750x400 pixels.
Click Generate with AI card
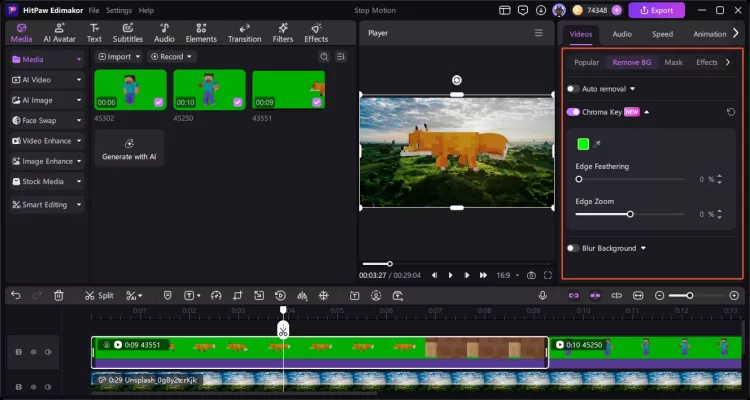click(x=129, y=148)
